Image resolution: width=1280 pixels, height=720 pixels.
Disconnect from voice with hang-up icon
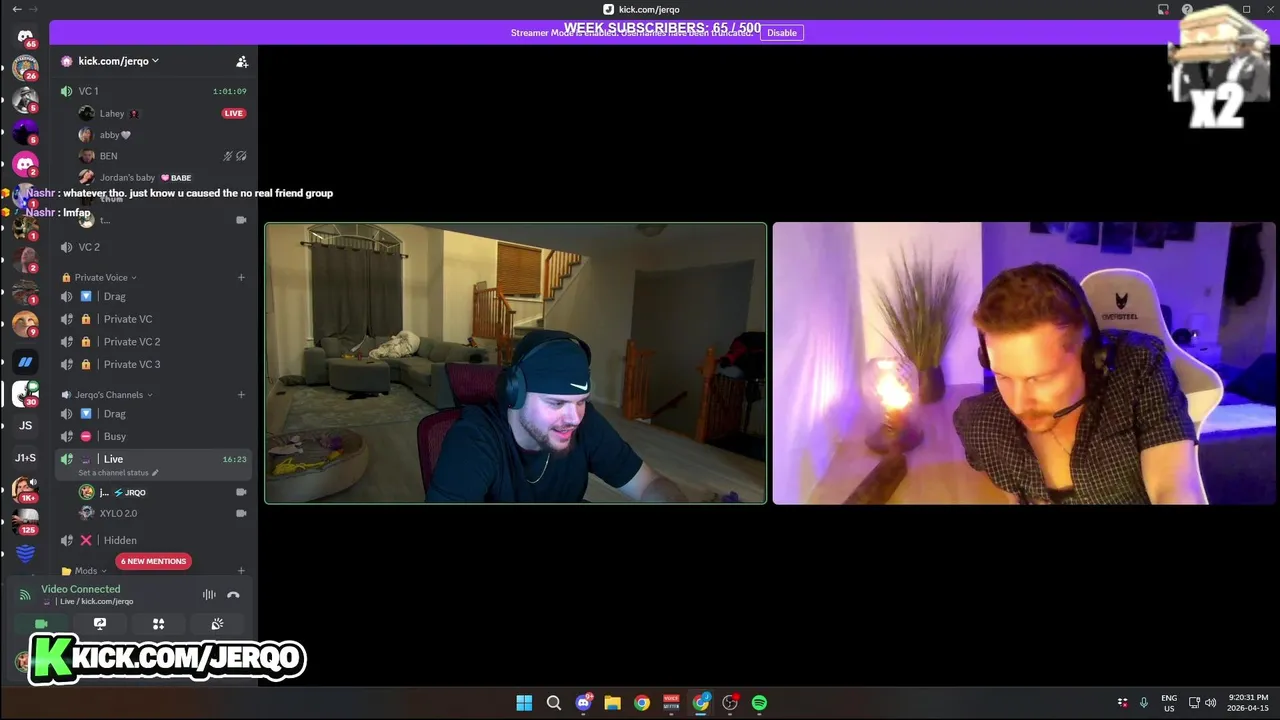tap(233, 594)
